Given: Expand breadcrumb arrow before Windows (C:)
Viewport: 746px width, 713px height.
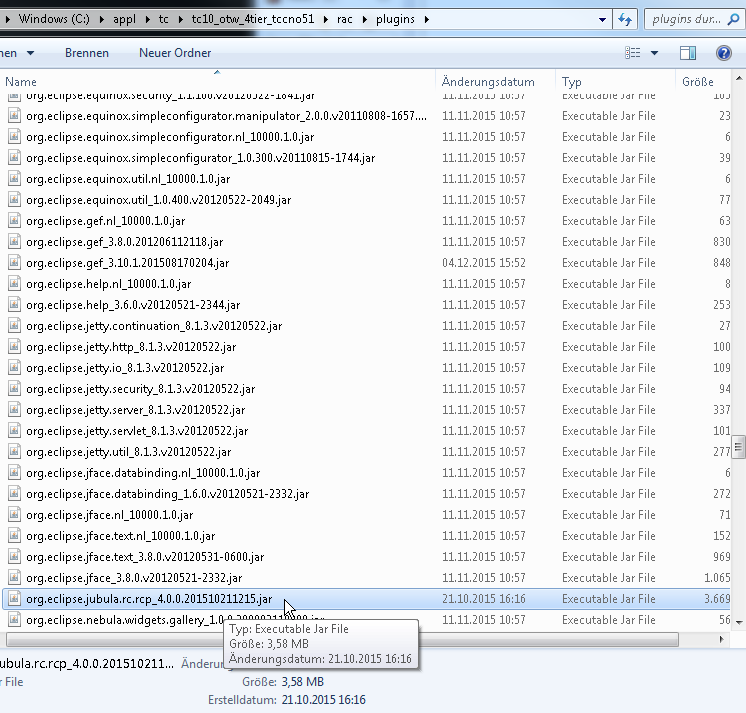Looking at the screenshot, I should tap(8, 20).
